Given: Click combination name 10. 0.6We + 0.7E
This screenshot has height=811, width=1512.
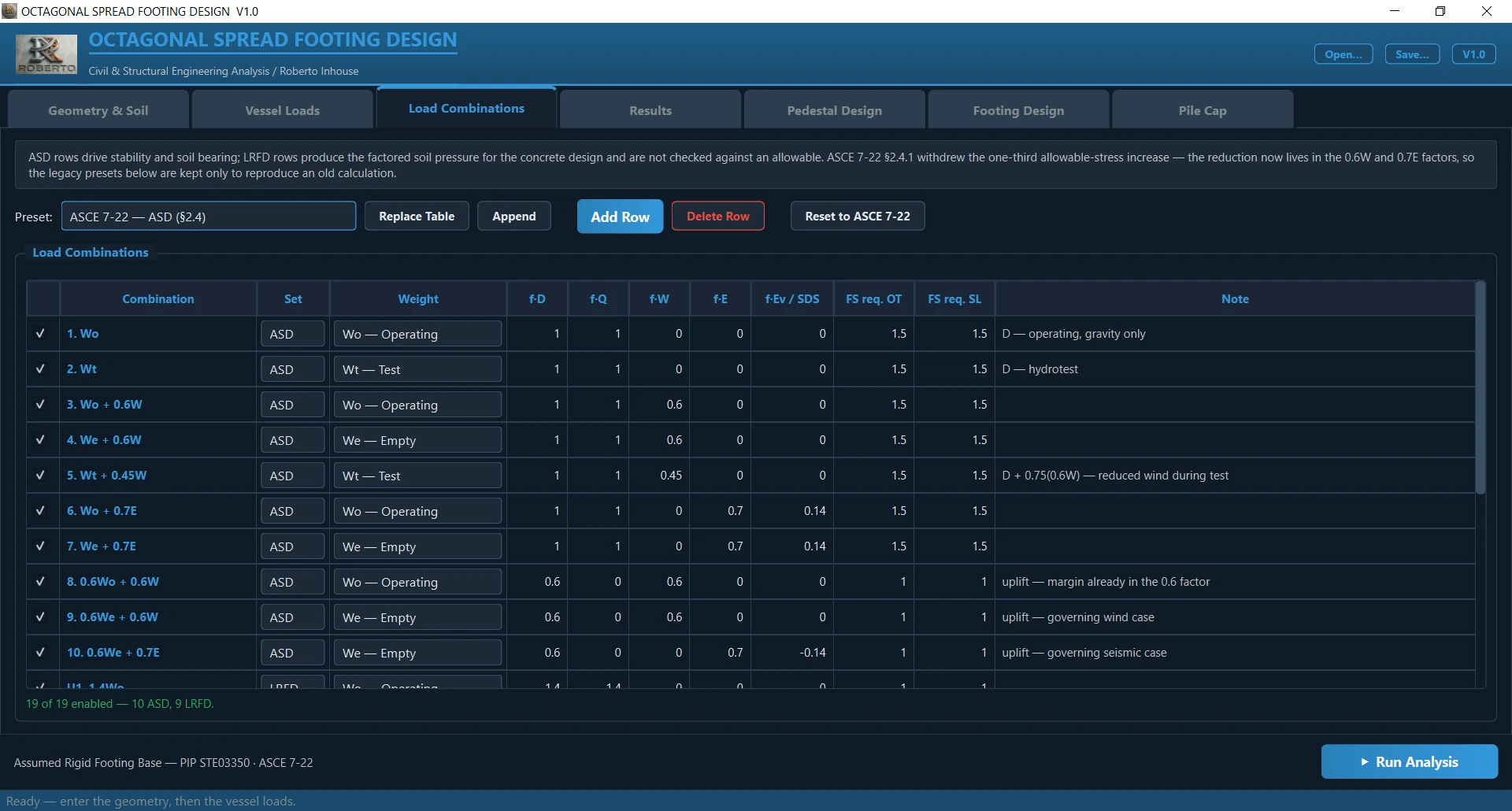Looking at the screenshot, I should coord(113,653).
